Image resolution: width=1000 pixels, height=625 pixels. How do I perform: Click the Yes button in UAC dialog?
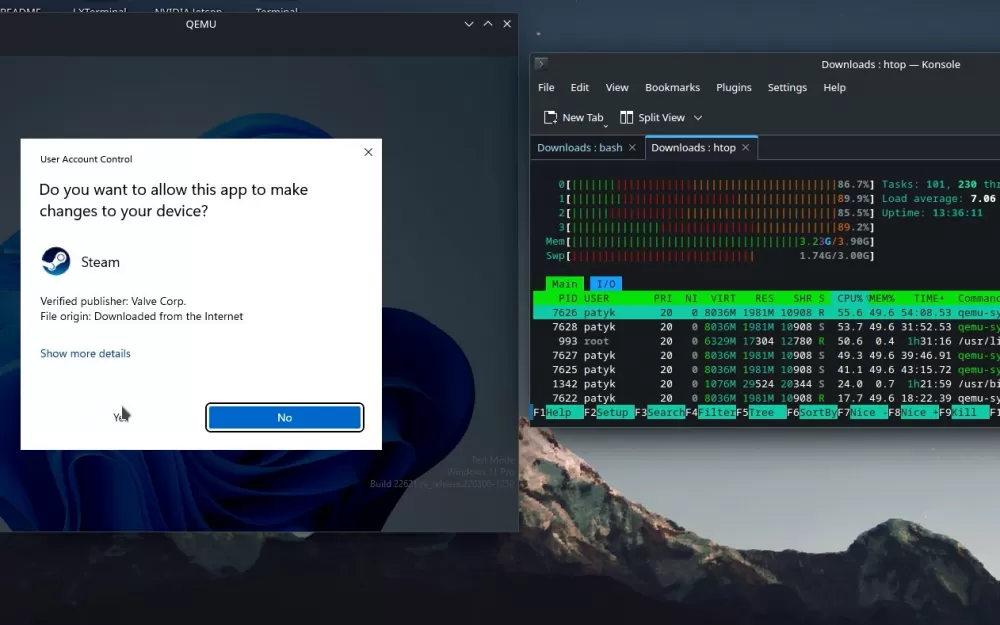pos(121,417)
